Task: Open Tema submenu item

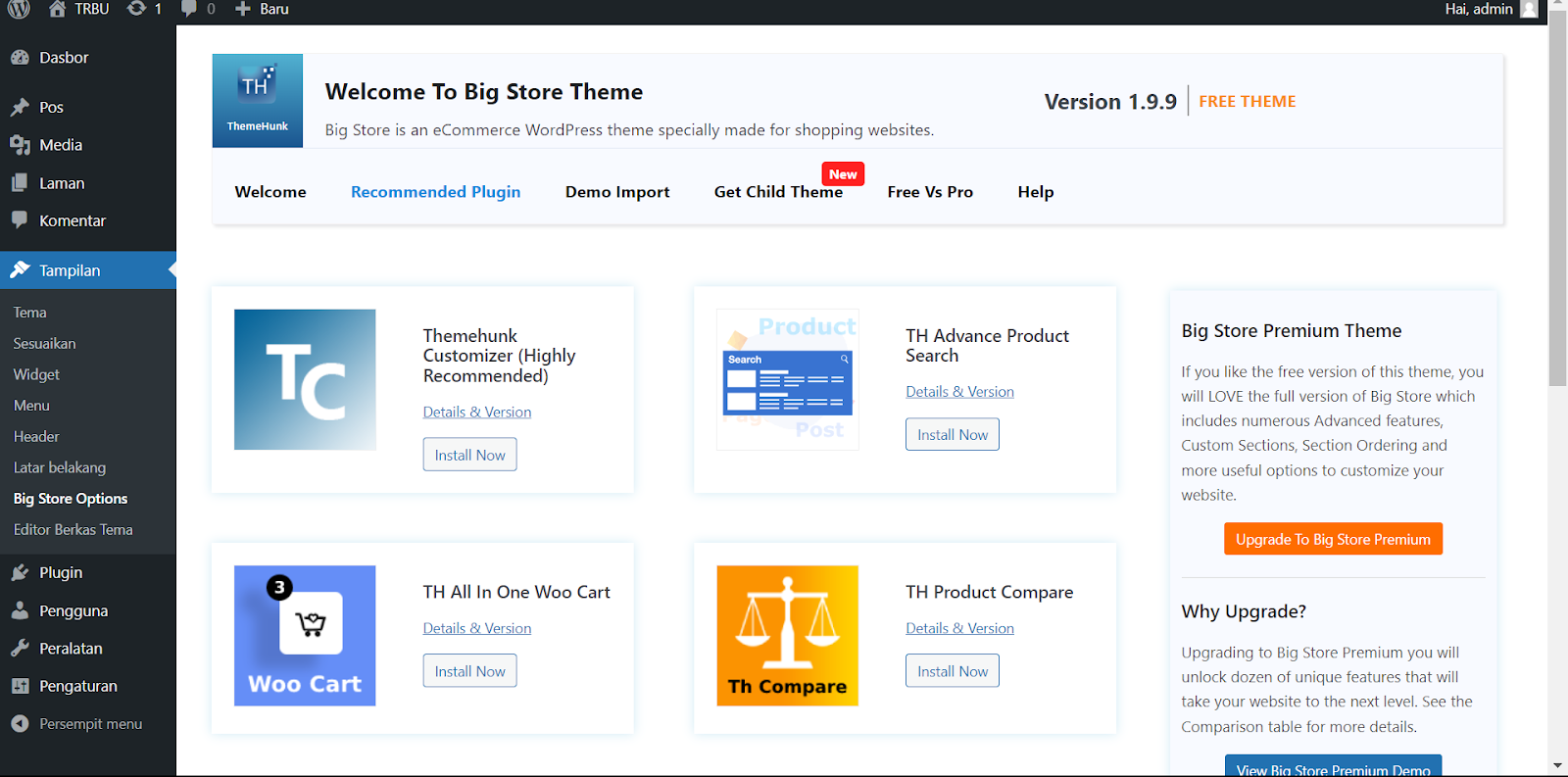Action: pyautogui.click(x=30, y=313)
